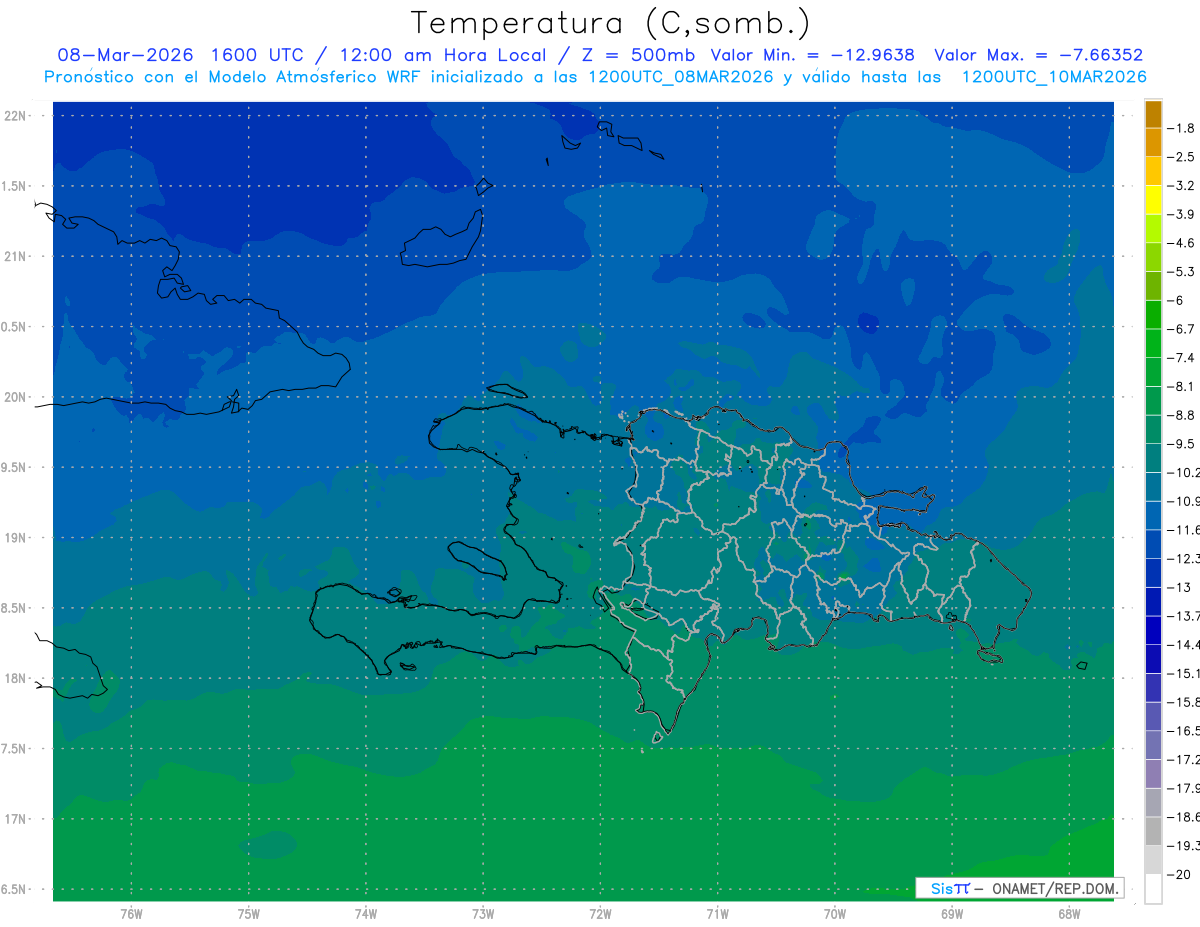Image resolution: width=1200 pixels, height=927 pixels.
Task: Click the "1600 UTC" time label
Action: [x=258, y=55]
